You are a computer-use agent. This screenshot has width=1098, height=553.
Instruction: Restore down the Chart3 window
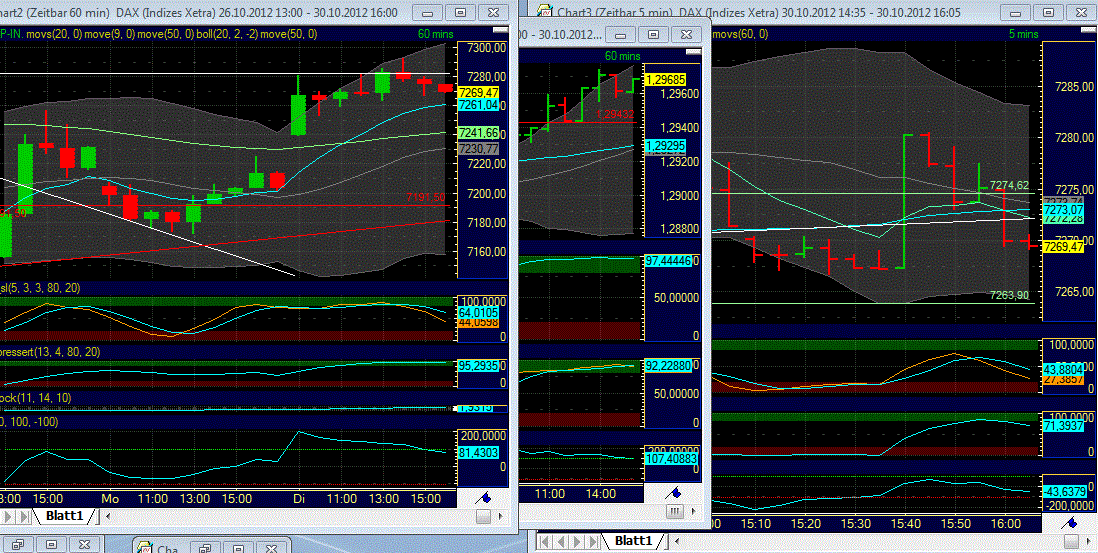coord(1015,13)
